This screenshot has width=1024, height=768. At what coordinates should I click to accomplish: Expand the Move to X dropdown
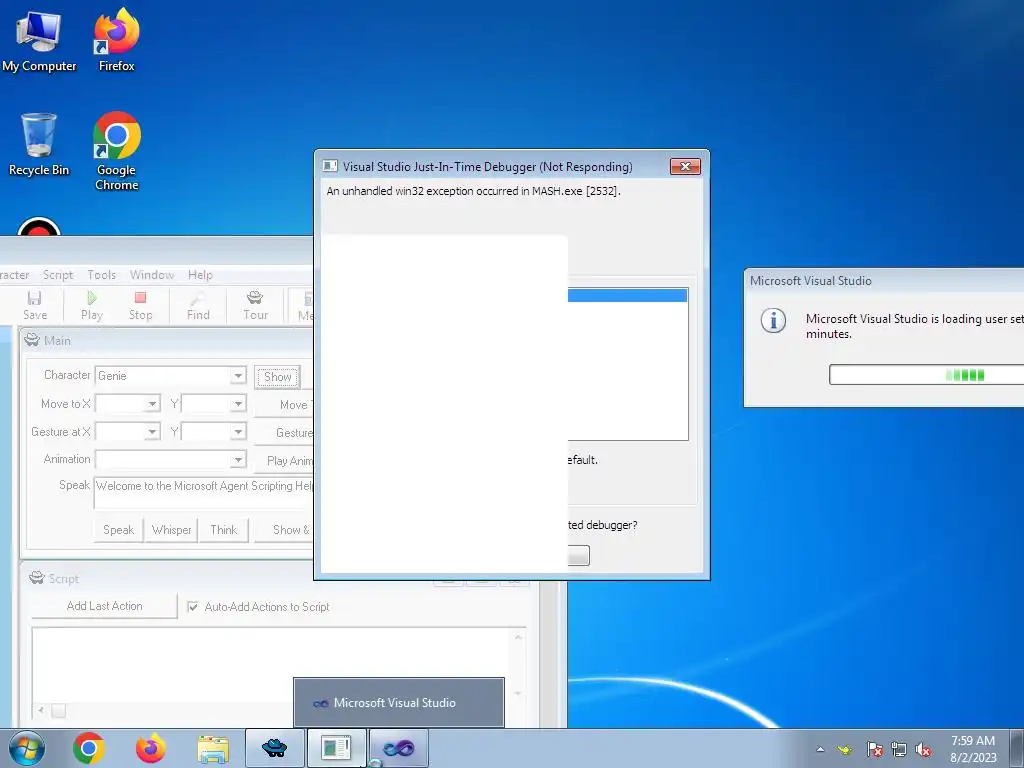(152, 404)
